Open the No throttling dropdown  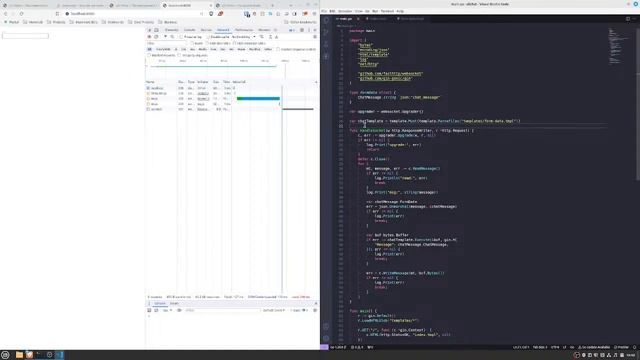244,37
